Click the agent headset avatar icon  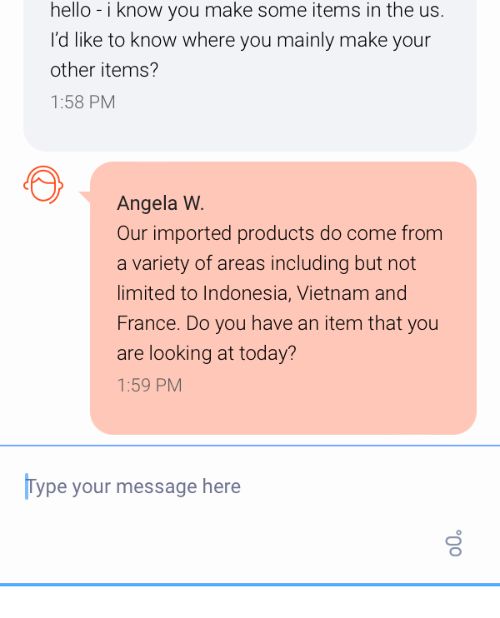coord(43,184)
